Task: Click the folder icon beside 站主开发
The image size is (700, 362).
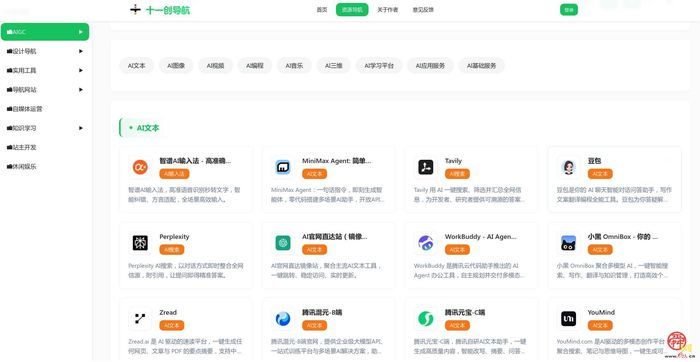Action: (x=9, y=147)
